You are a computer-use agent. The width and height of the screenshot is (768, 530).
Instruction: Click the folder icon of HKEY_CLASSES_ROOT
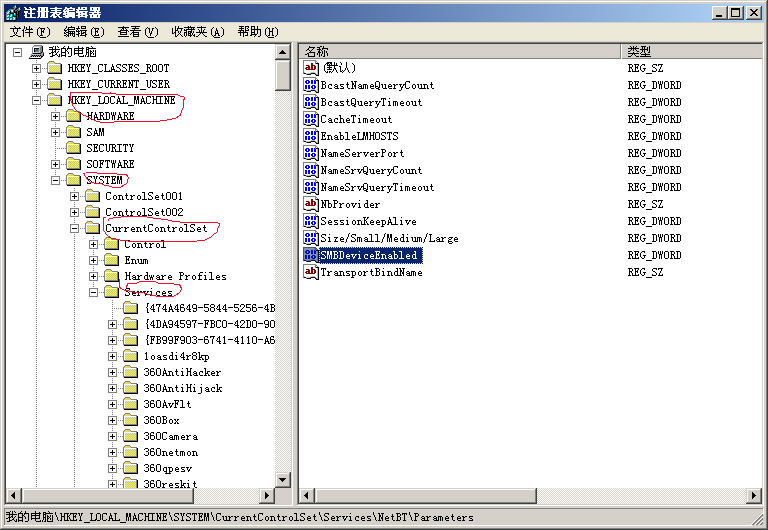click(54, 68)
